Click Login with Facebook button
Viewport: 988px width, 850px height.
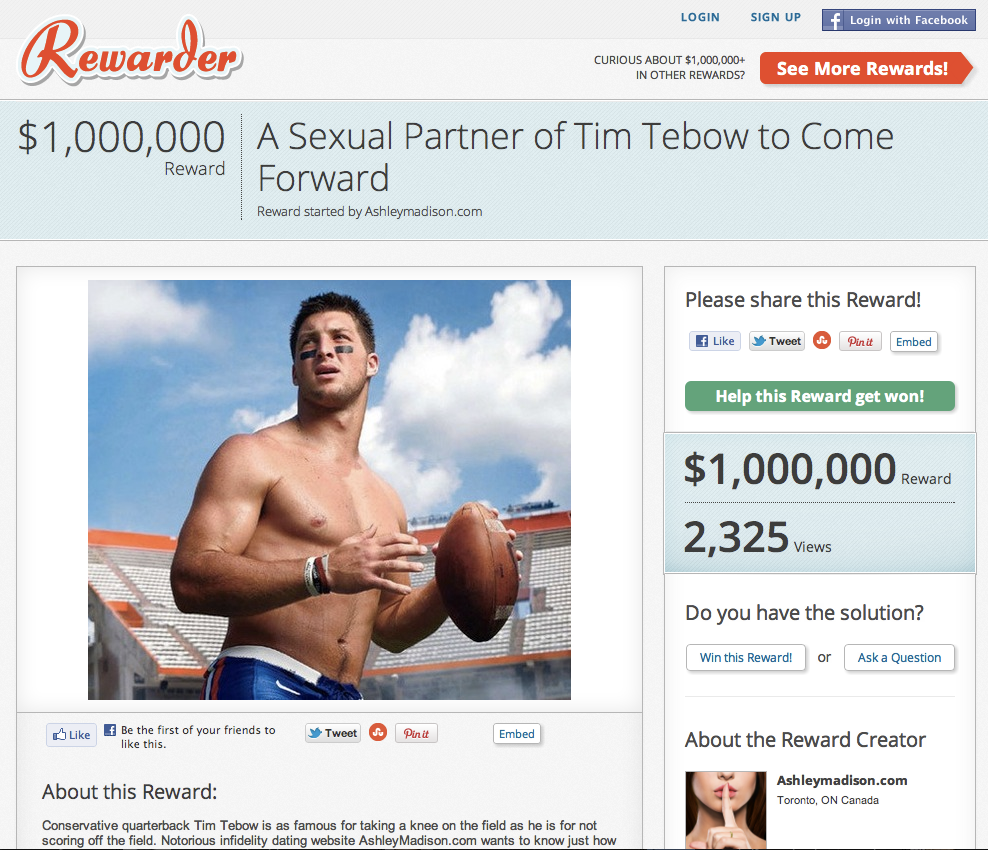[899, 20]
